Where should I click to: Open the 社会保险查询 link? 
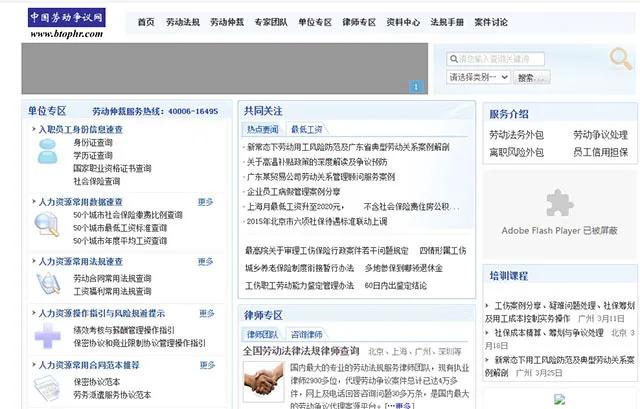[x=97, y=181]
